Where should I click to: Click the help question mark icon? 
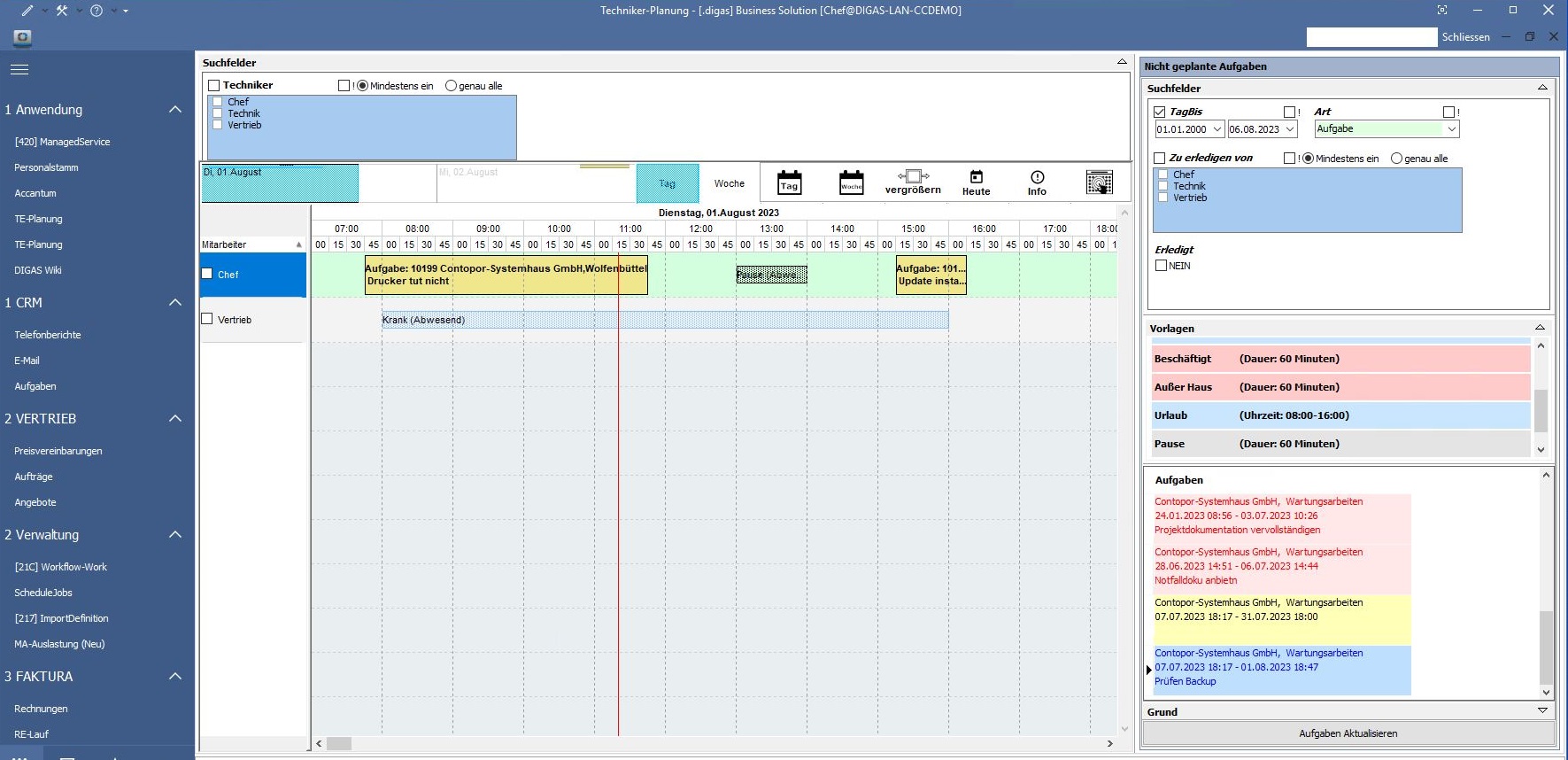click(x=97, y=11)
